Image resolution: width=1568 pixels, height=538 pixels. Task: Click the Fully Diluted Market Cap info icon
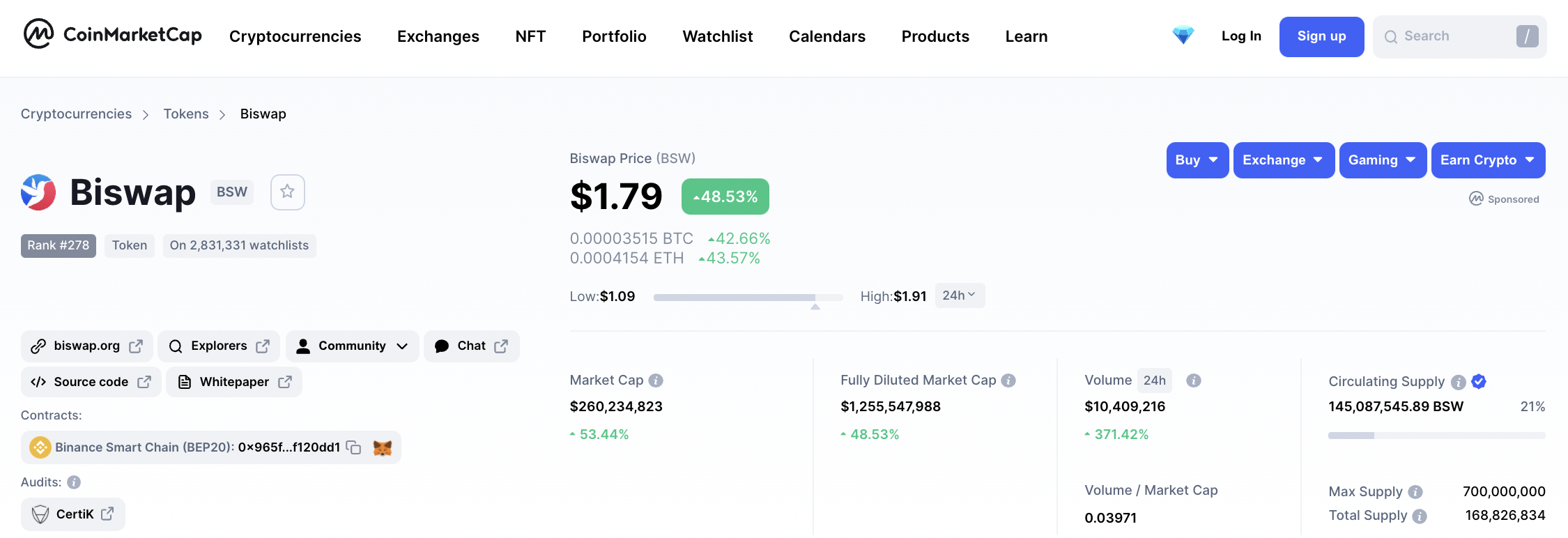tap(1008, 381)
